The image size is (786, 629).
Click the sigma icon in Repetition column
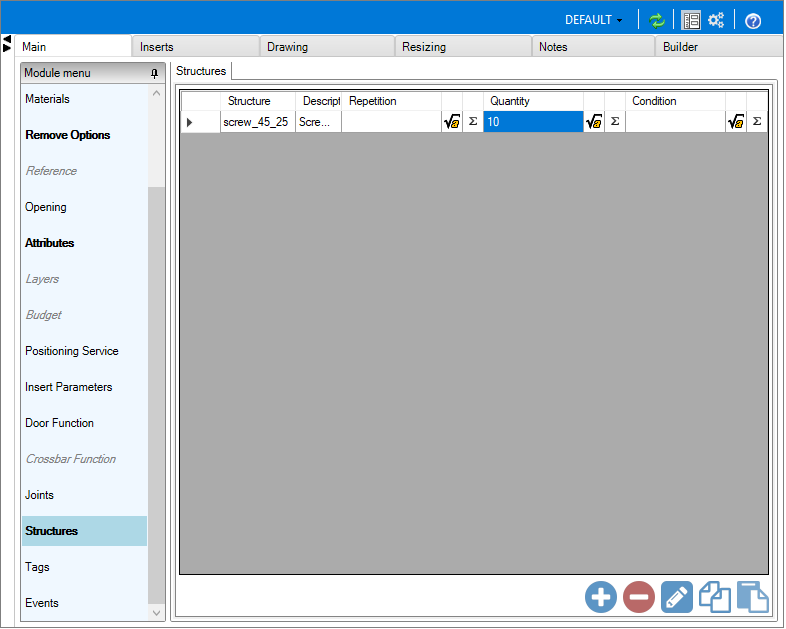click(473, 122)
